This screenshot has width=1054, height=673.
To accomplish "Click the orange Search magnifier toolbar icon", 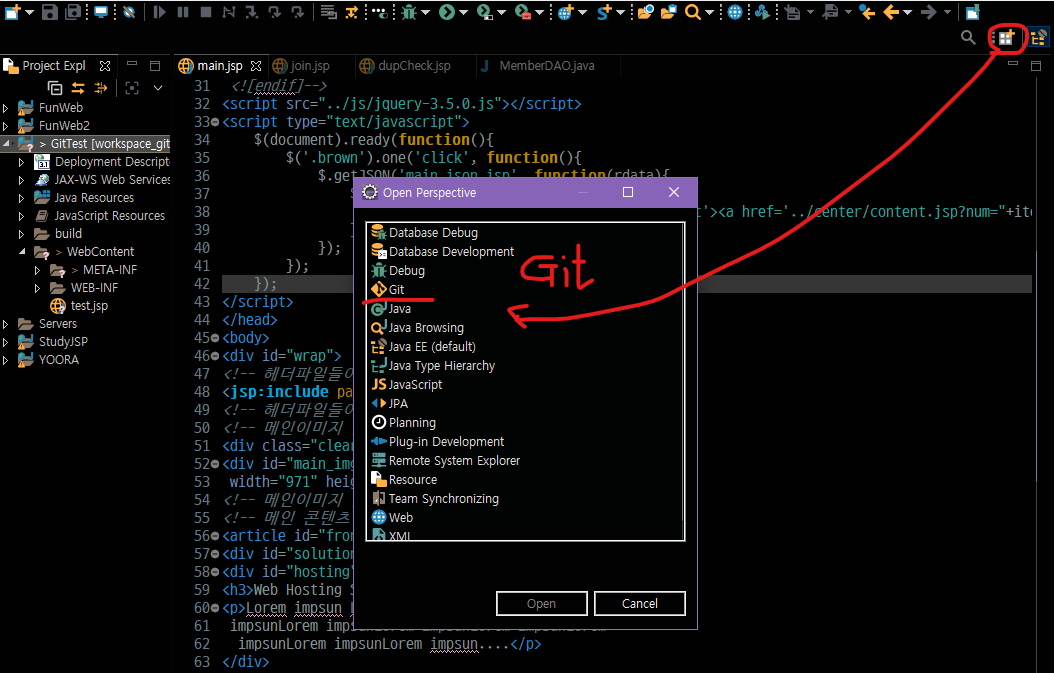I will click(692, 11).
